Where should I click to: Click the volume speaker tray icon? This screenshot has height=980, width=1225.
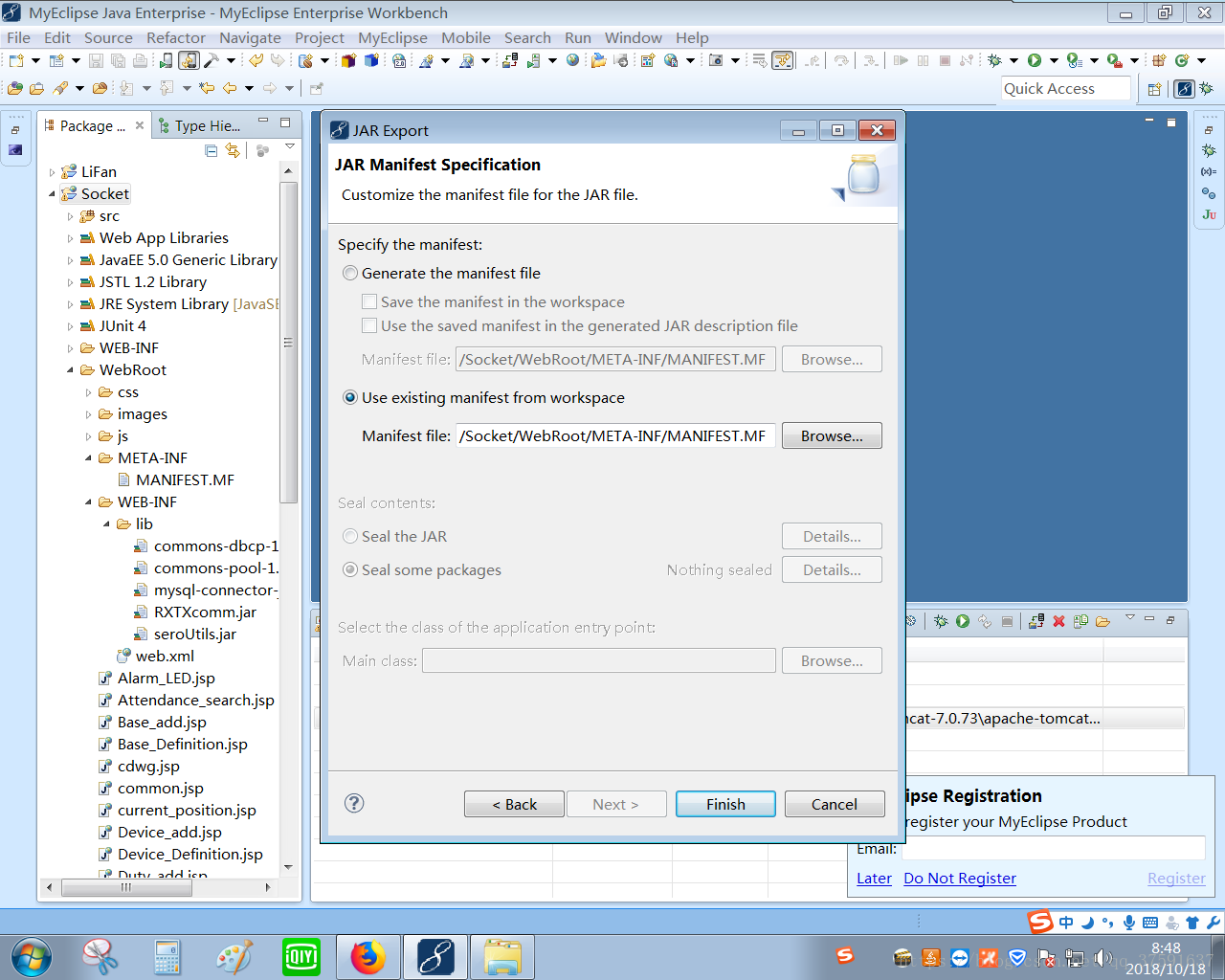(x=1103, y=958)
